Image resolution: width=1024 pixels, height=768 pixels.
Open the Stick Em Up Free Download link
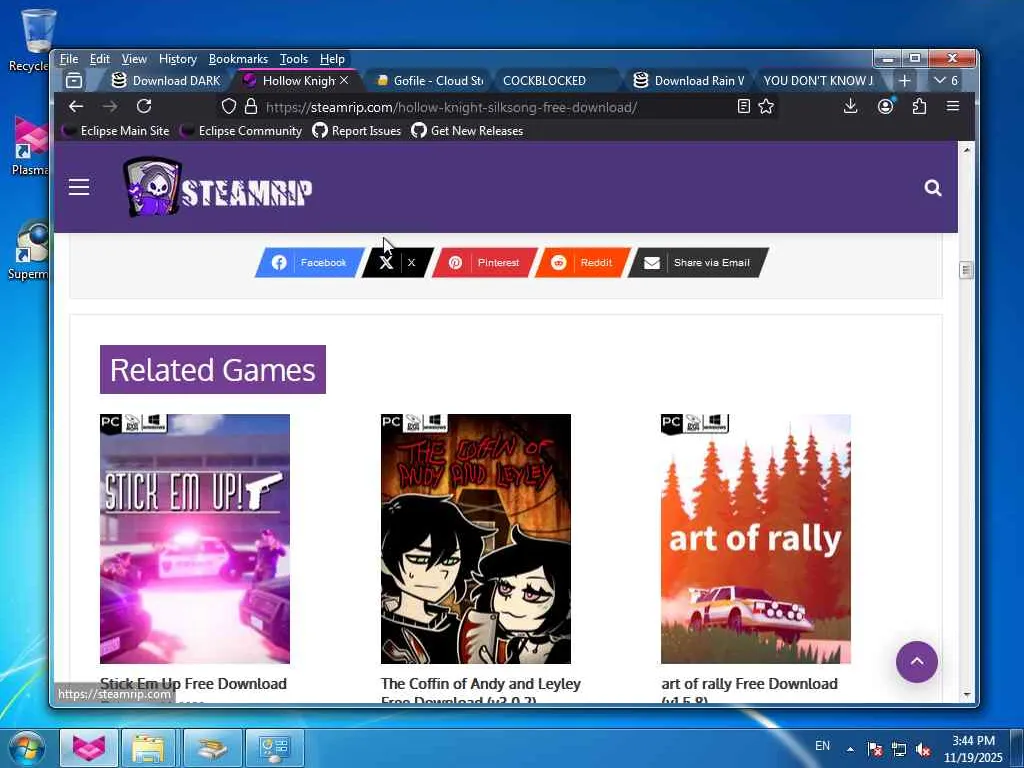(x=193, y=684)
